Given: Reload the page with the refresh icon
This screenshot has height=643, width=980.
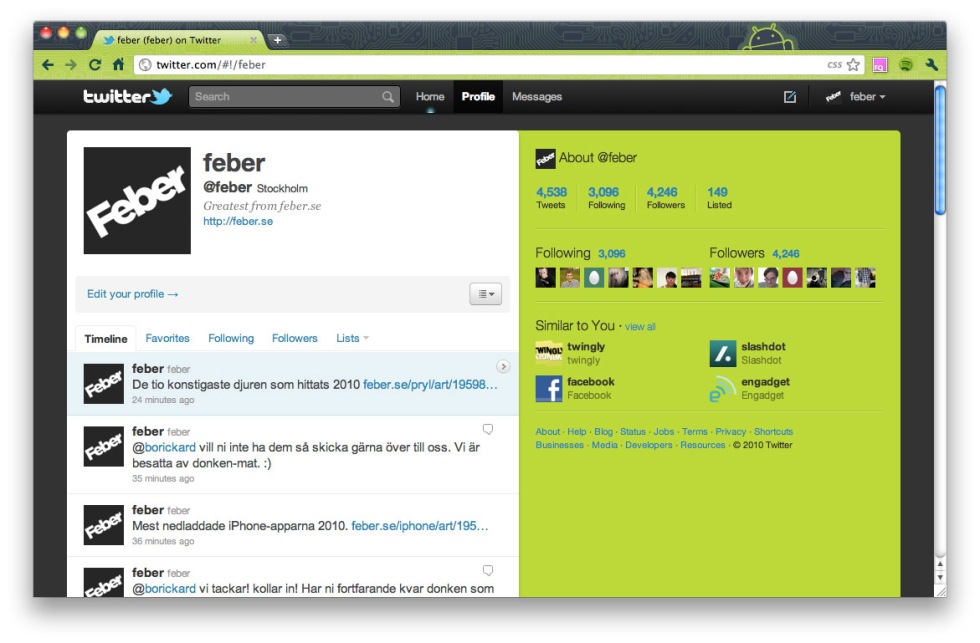Looking at the screenshot, I should click(94, 64).
